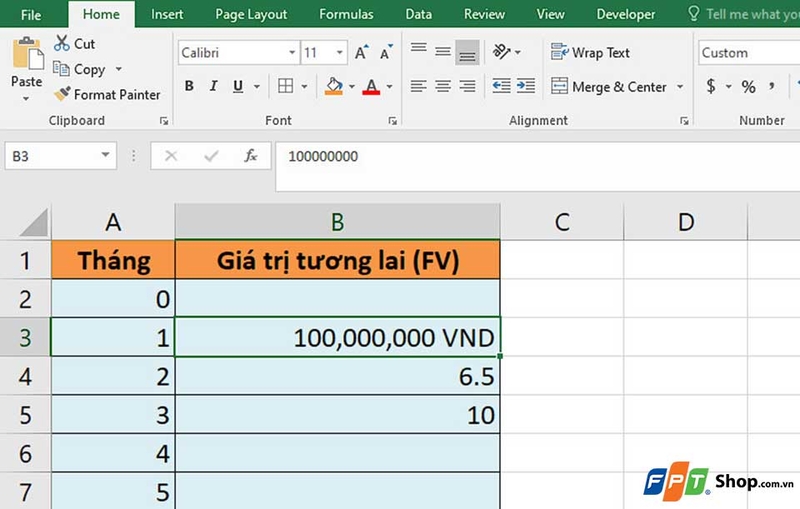
Task: Select cell Giá trị tương lai (FV)
Action: click(337, 260)
